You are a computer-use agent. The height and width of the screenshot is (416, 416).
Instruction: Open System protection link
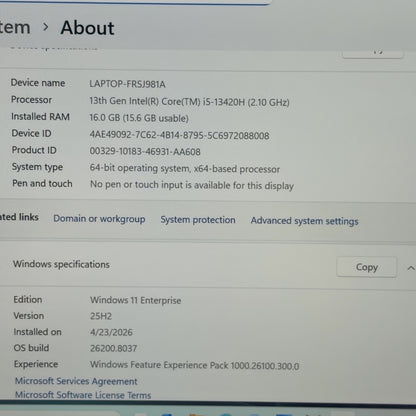pos(198,220)
